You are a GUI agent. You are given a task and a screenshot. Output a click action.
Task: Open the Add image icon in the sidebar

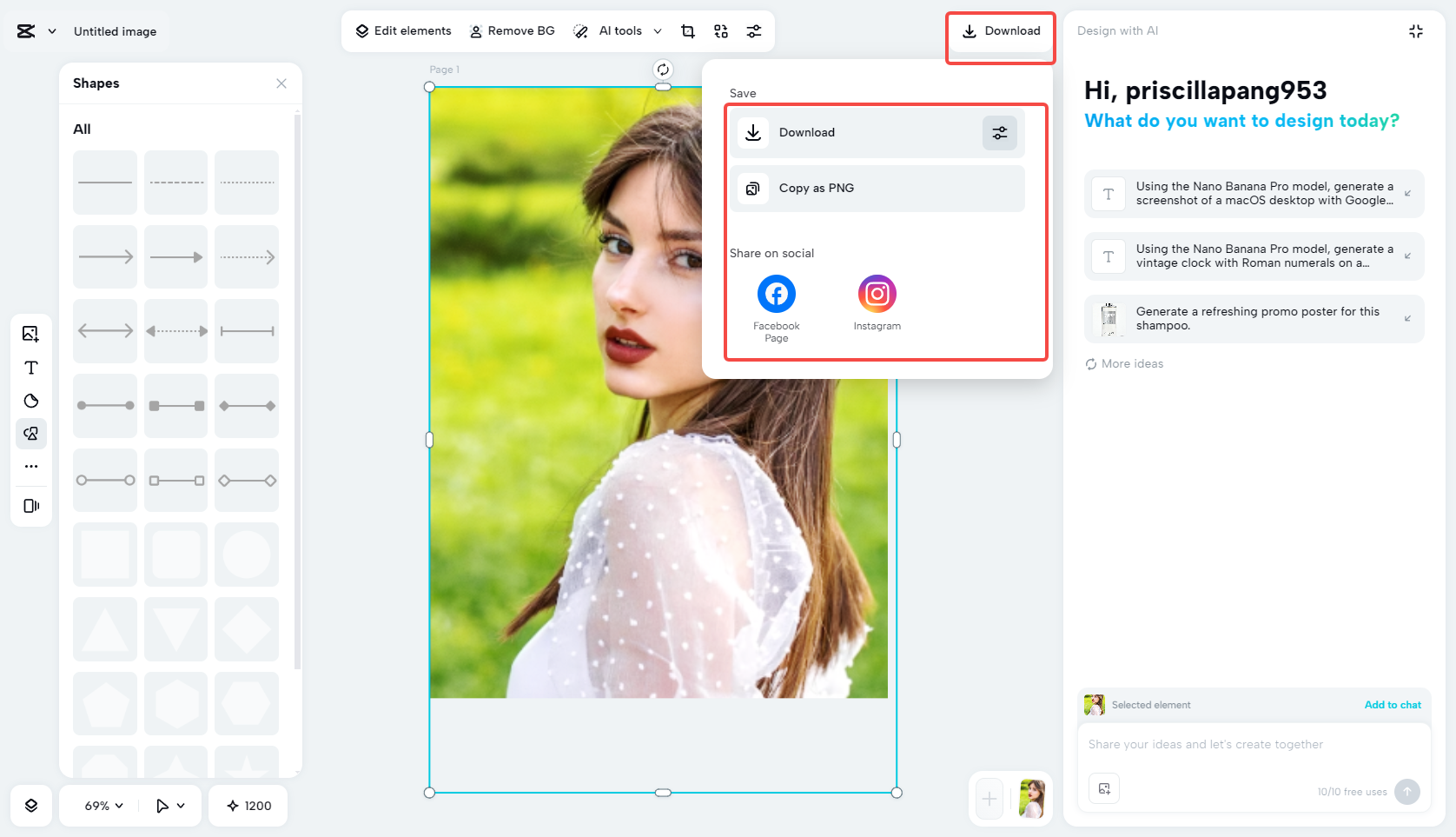[30, 333]
